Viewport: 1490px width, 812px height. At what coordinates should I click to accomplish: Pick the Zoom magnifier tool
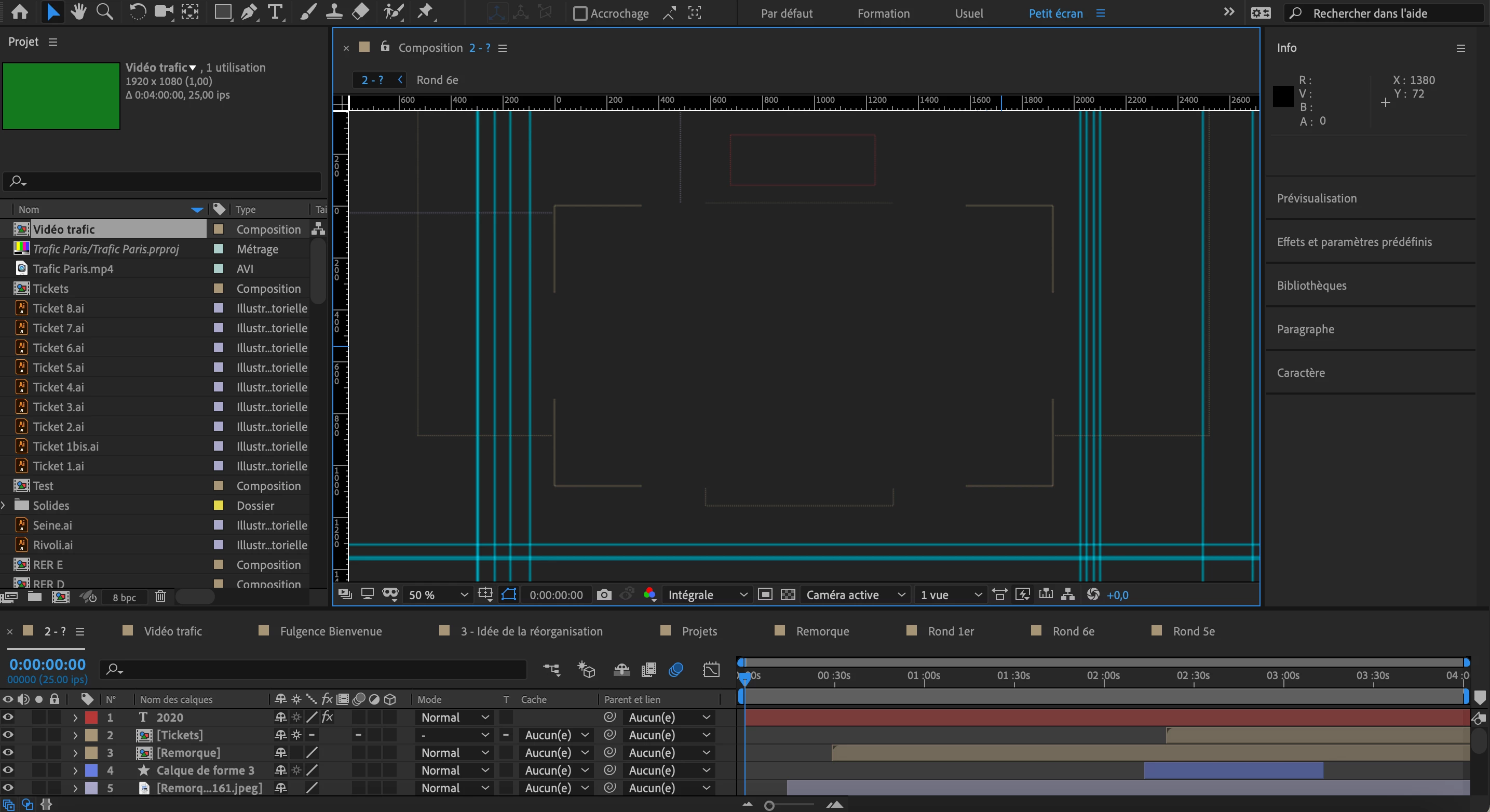tap(105, 12)
